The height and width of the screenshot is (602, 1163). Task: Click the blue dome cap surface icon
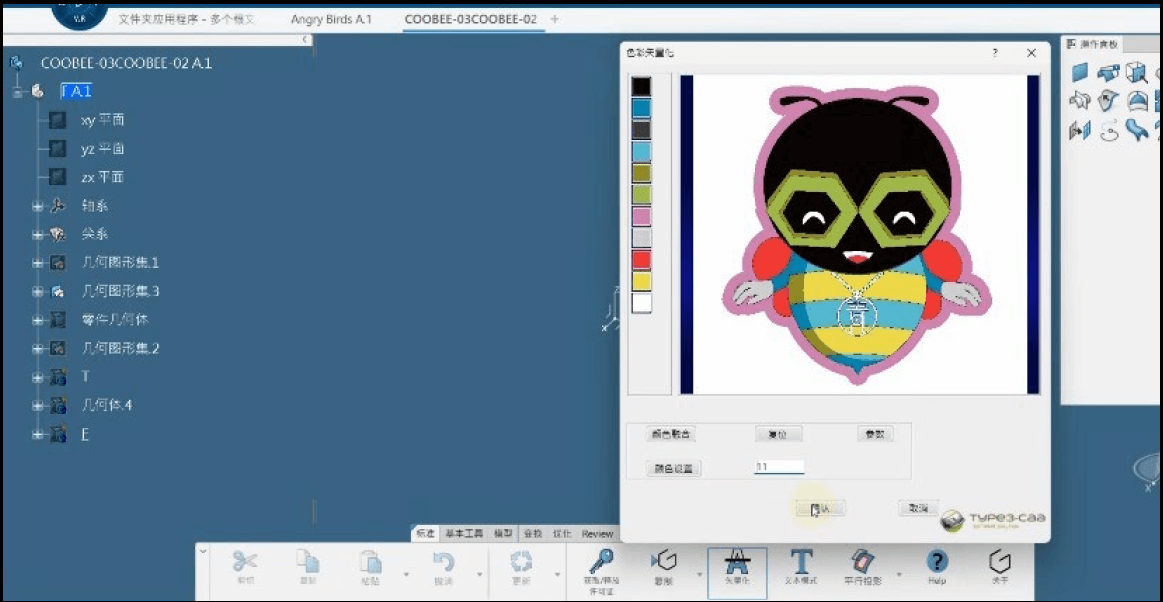click(x=1136, y=100)
